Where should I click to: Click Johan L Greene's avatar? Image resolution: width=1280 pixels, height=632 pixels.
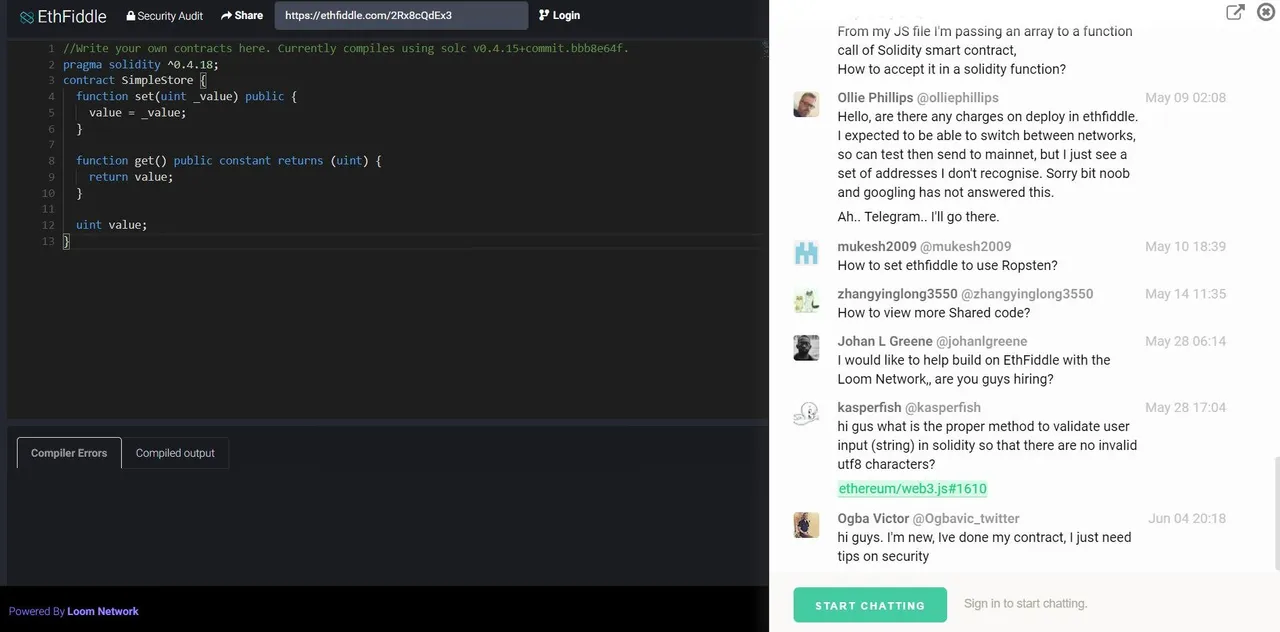(806, 347)
